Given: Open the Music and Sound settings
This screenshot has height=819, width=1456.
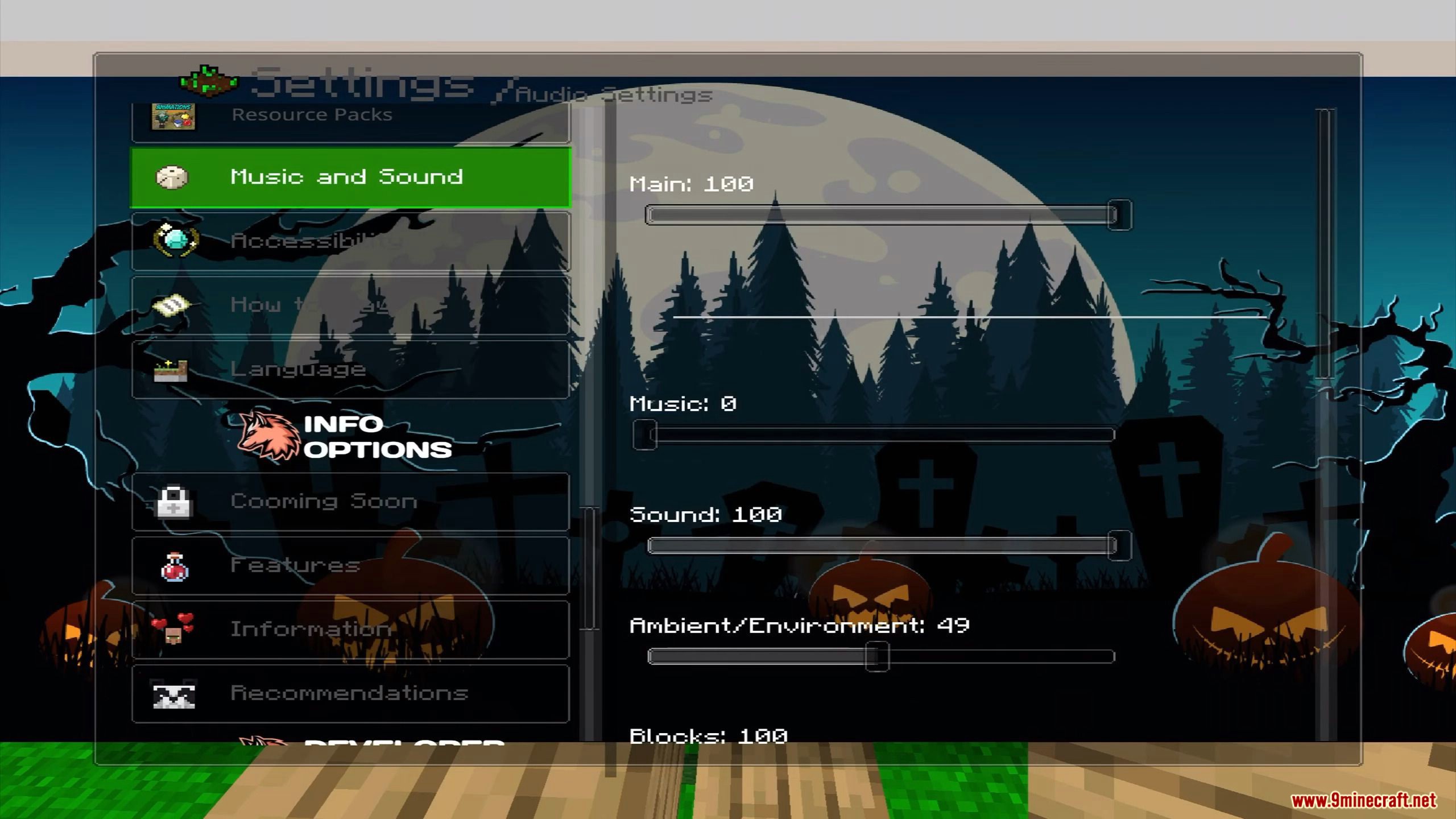Looking at the screenshot, I should click(349, 176).
